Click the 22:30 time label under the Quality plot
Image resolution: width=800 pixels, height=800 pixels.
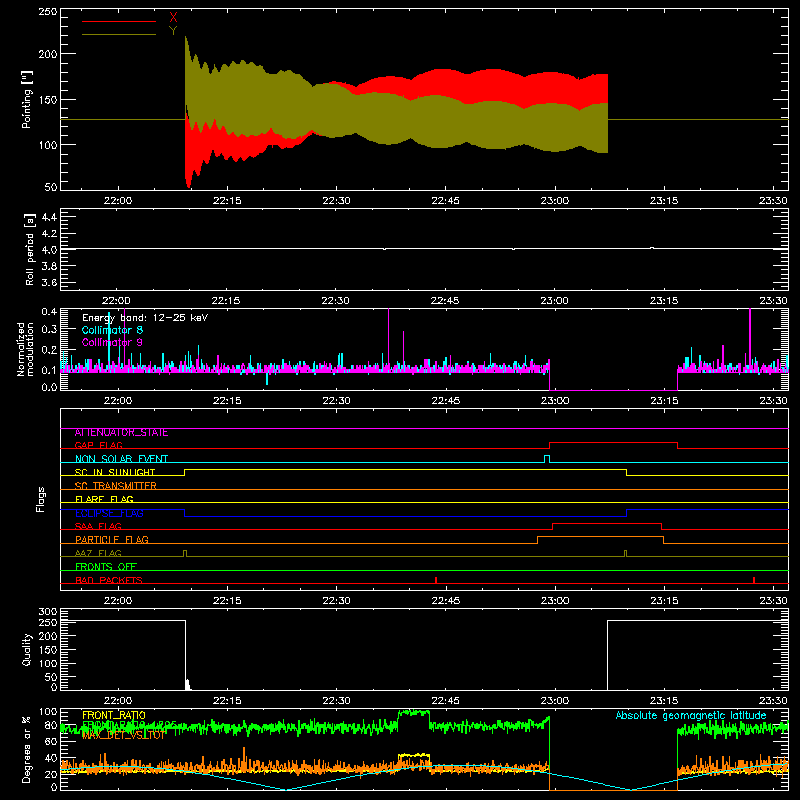[x=336, y=701]
